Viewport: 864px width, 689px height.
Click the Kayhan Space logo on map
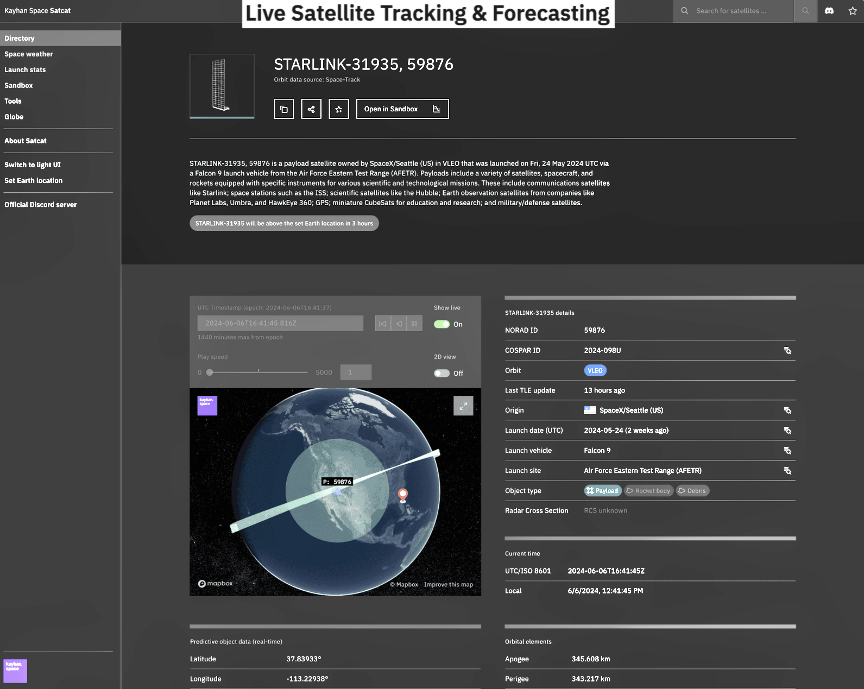(x=207, y=406)
